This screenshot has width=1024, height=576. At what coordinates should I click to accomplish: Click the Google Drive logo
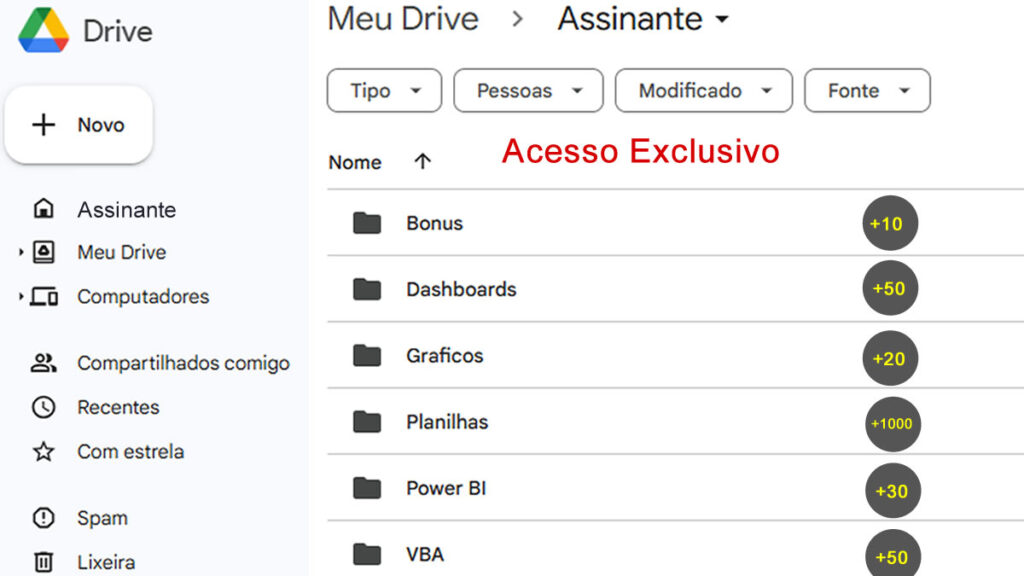click(42, 28)
